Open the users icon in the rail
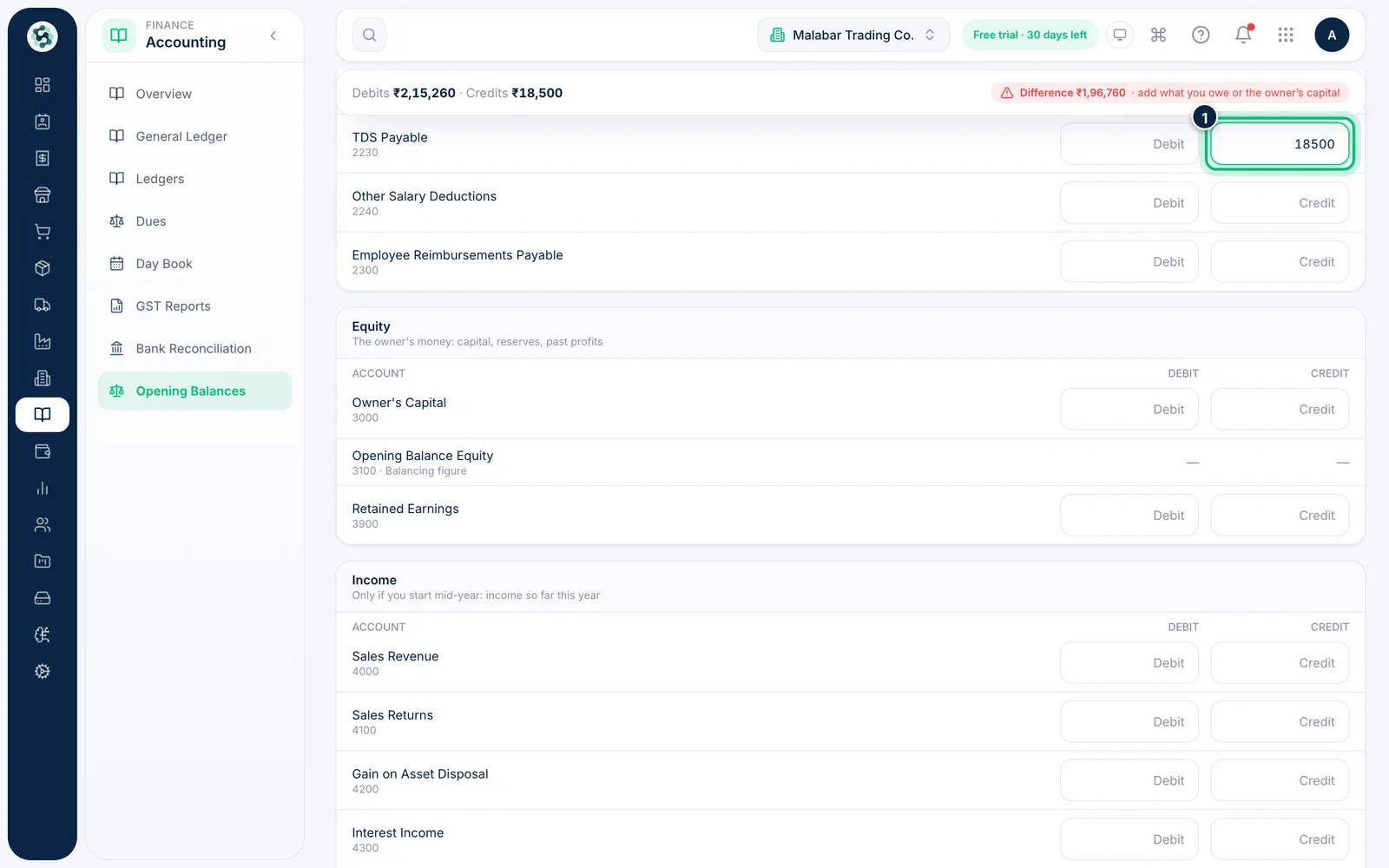1389x868 pixels. point(42,525)
